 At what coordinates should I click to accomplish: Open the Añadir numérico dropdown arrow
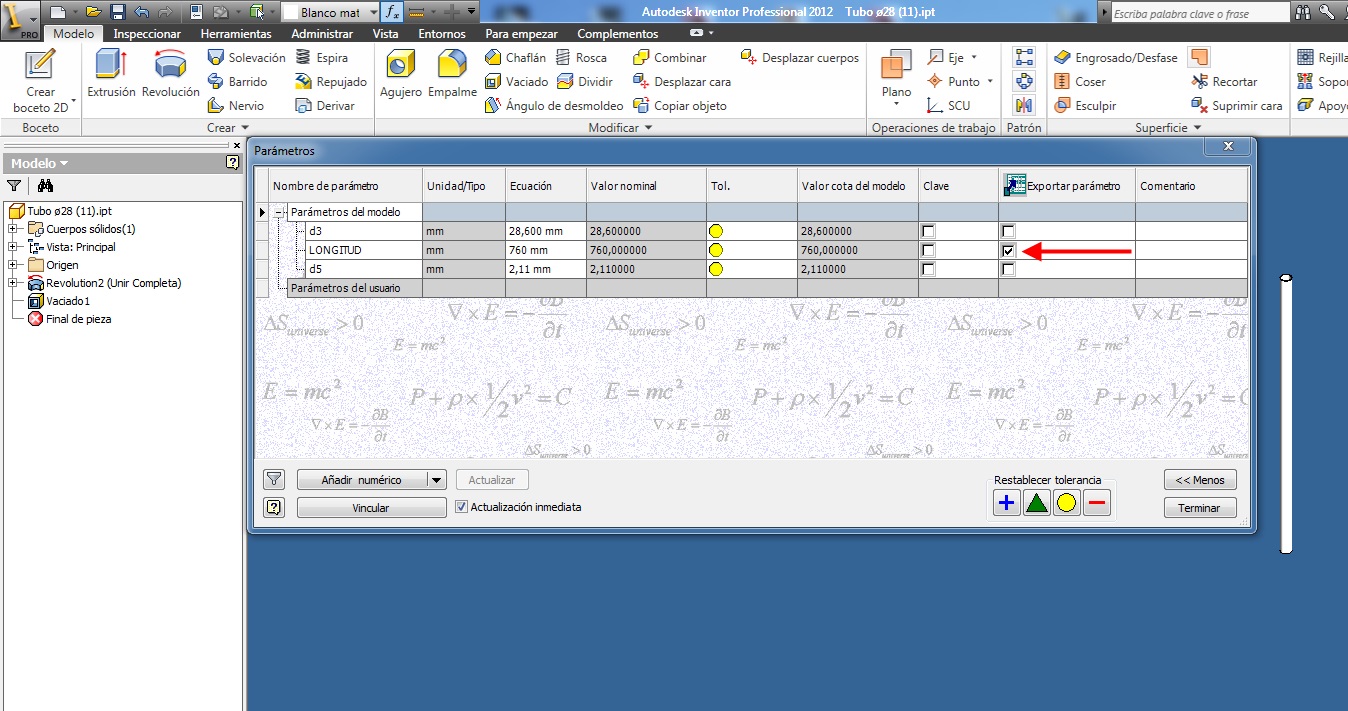coord(436,480)
